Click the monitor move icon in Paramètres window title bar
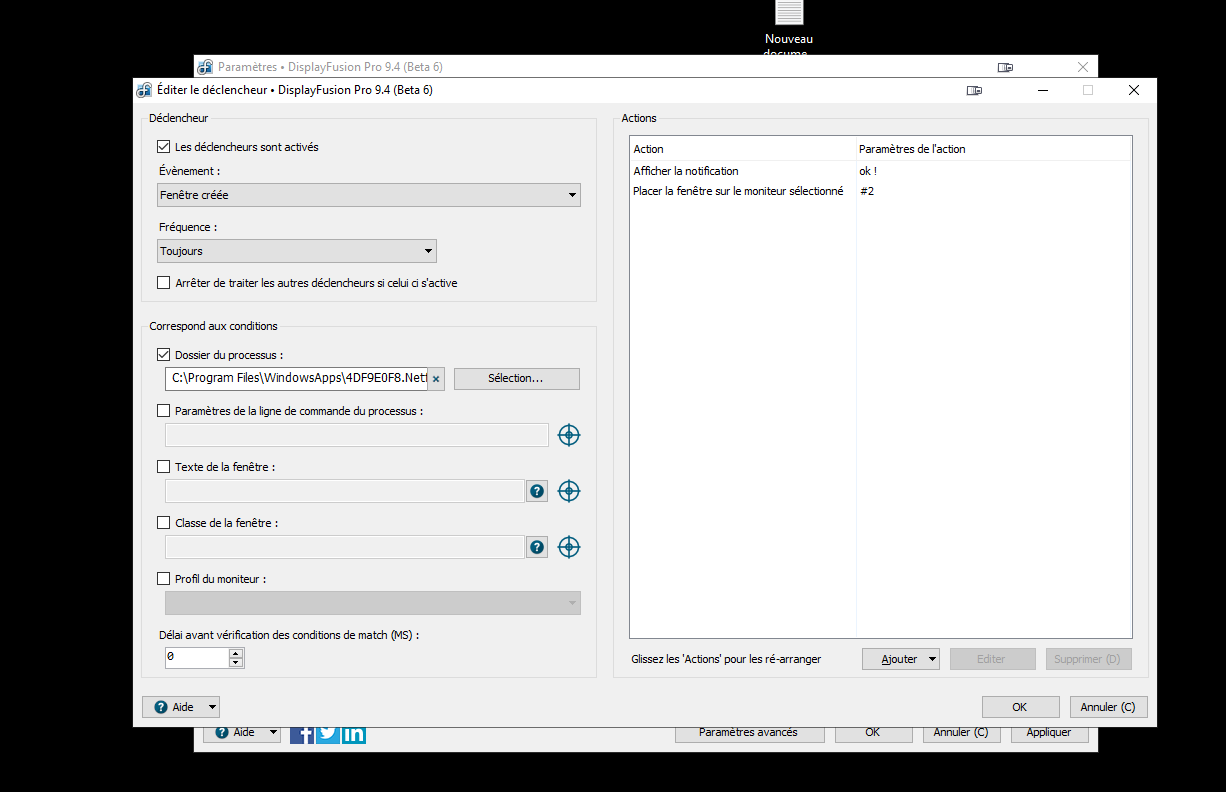The height and width of the screenshot is (792, 1226). (x=1006, y=67)
